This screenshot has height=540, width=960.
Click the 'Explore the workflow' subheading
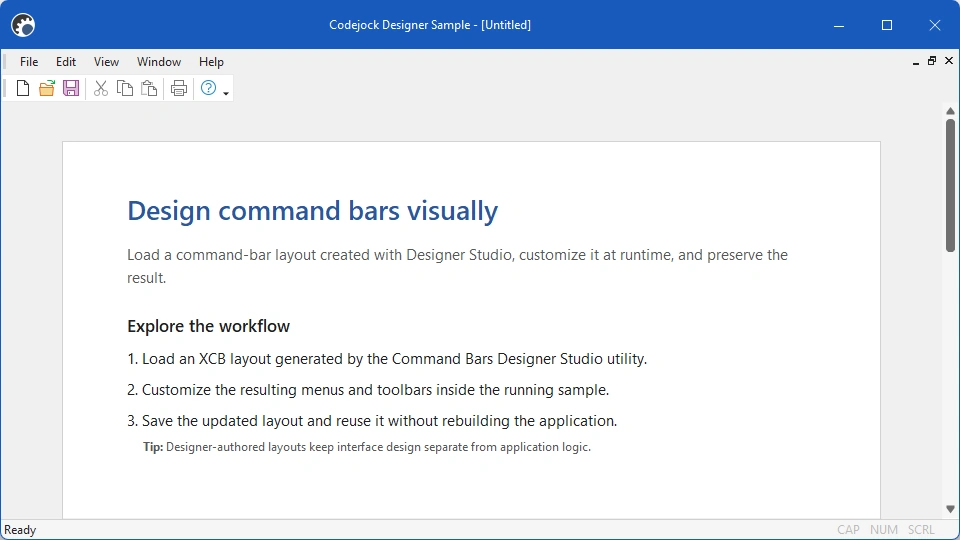point(208,326)
